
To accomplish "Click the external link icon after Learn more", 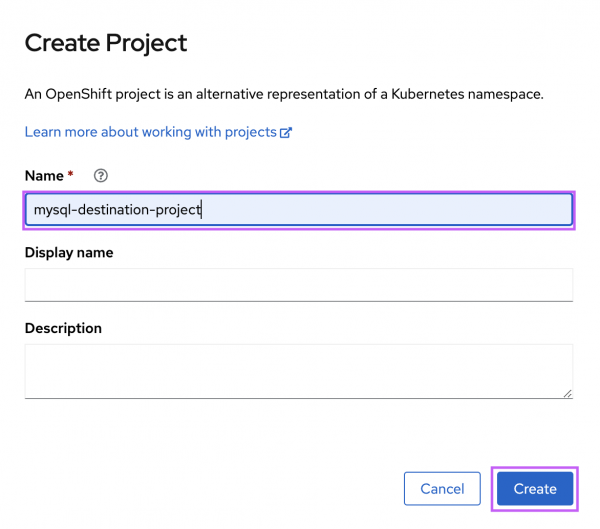I will click(x=286, y=133).
